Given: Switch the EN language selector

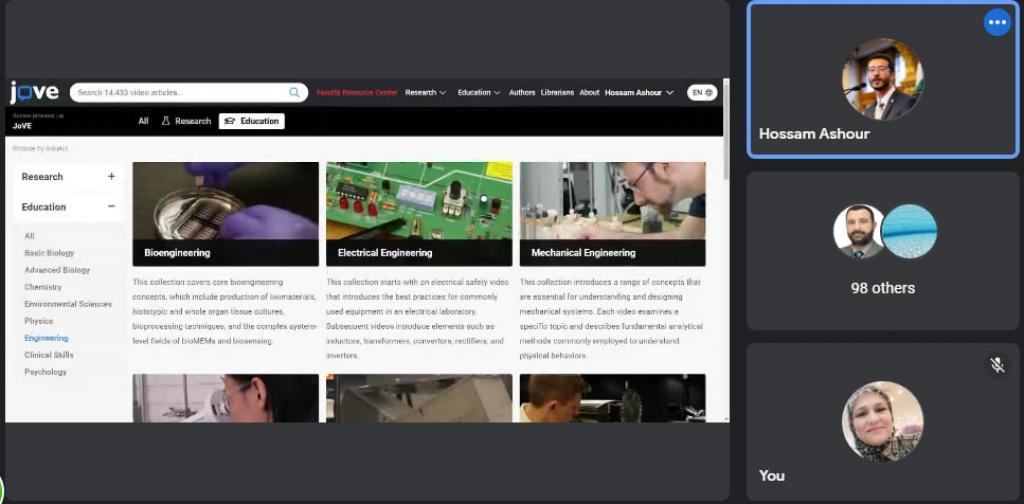Looking at the screenshot, I should click(702, 93).
